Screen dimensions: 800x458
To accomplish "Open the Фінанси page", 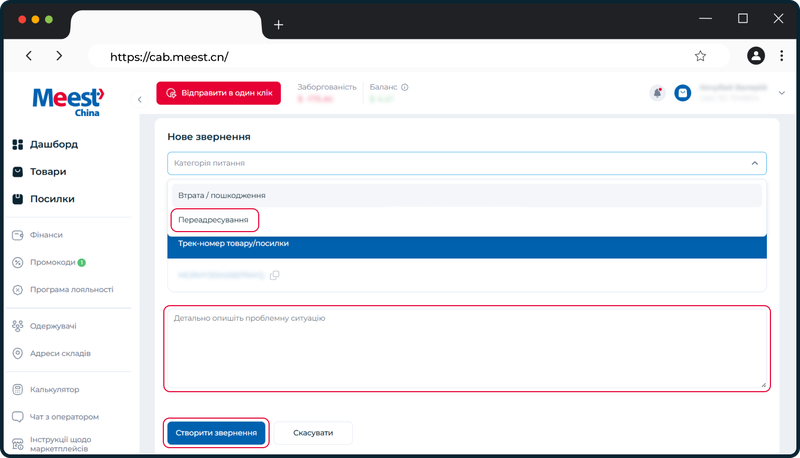I will 46,235.
